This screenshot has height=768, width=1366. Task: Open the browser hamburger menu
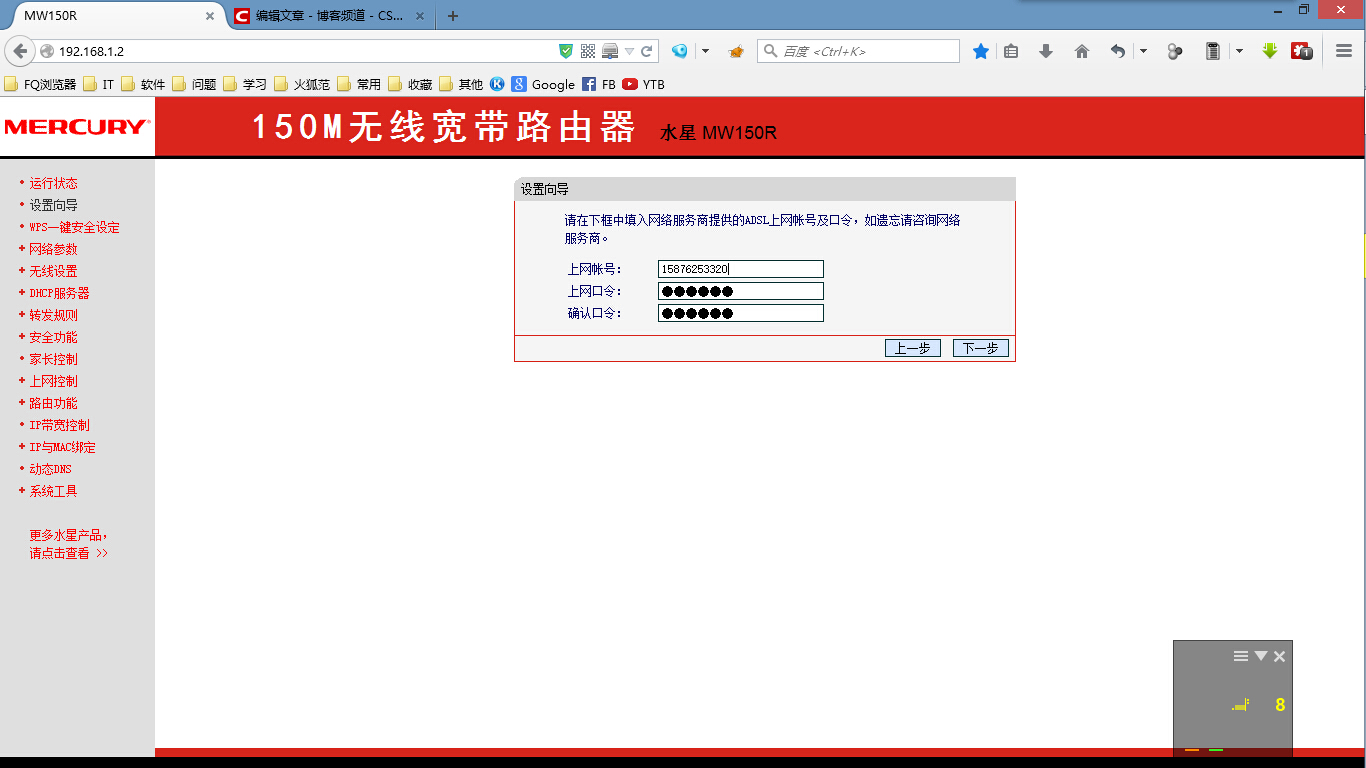(1344, 51)
